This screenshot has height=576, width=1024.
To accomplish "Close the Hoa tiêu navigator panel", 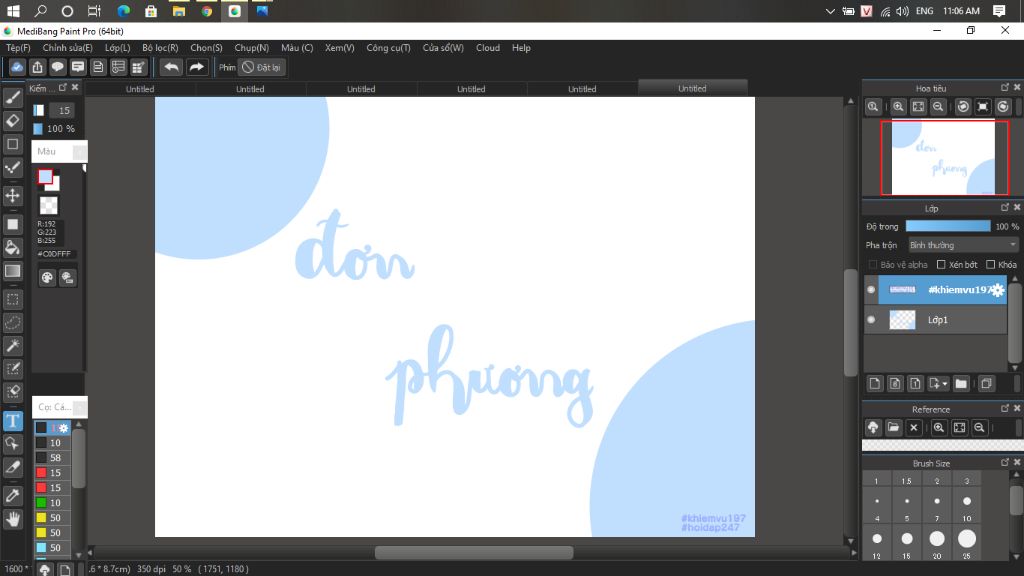I will click(1017, 88).
